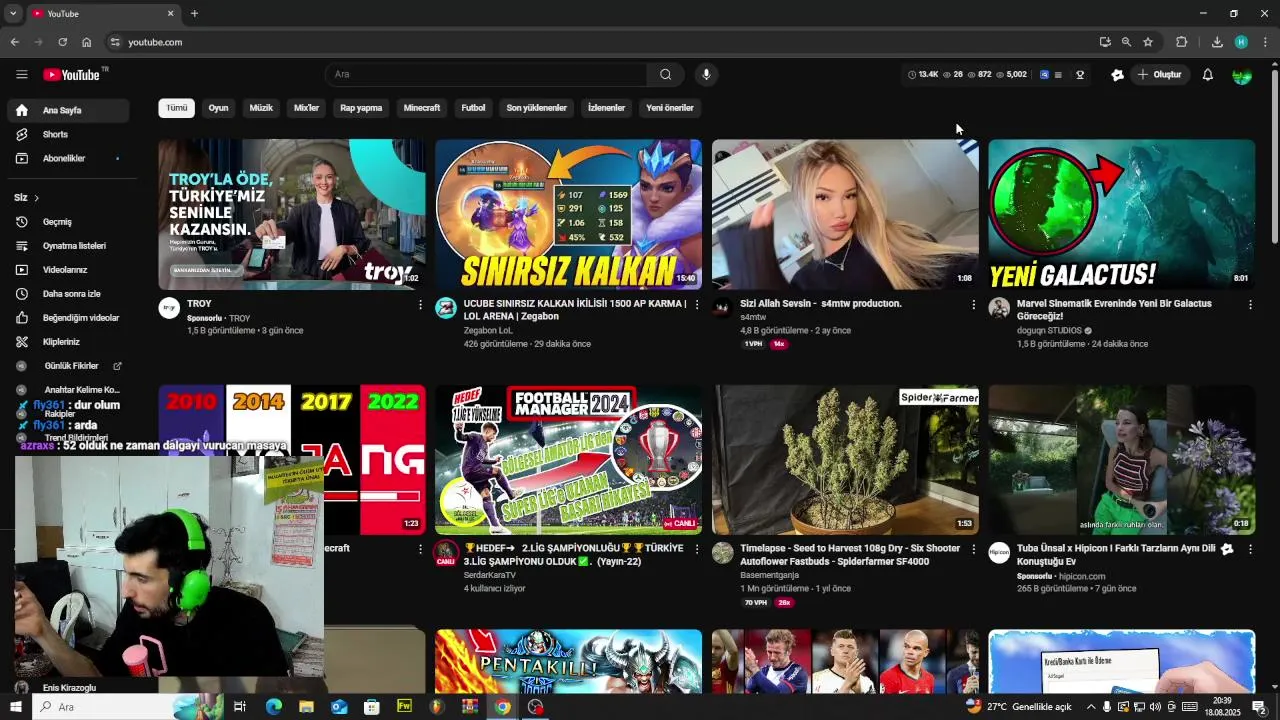This screenshot has width=1280, height=720.
Task: Click the zoom magnifier in address bar
Action: (1126, 42)
